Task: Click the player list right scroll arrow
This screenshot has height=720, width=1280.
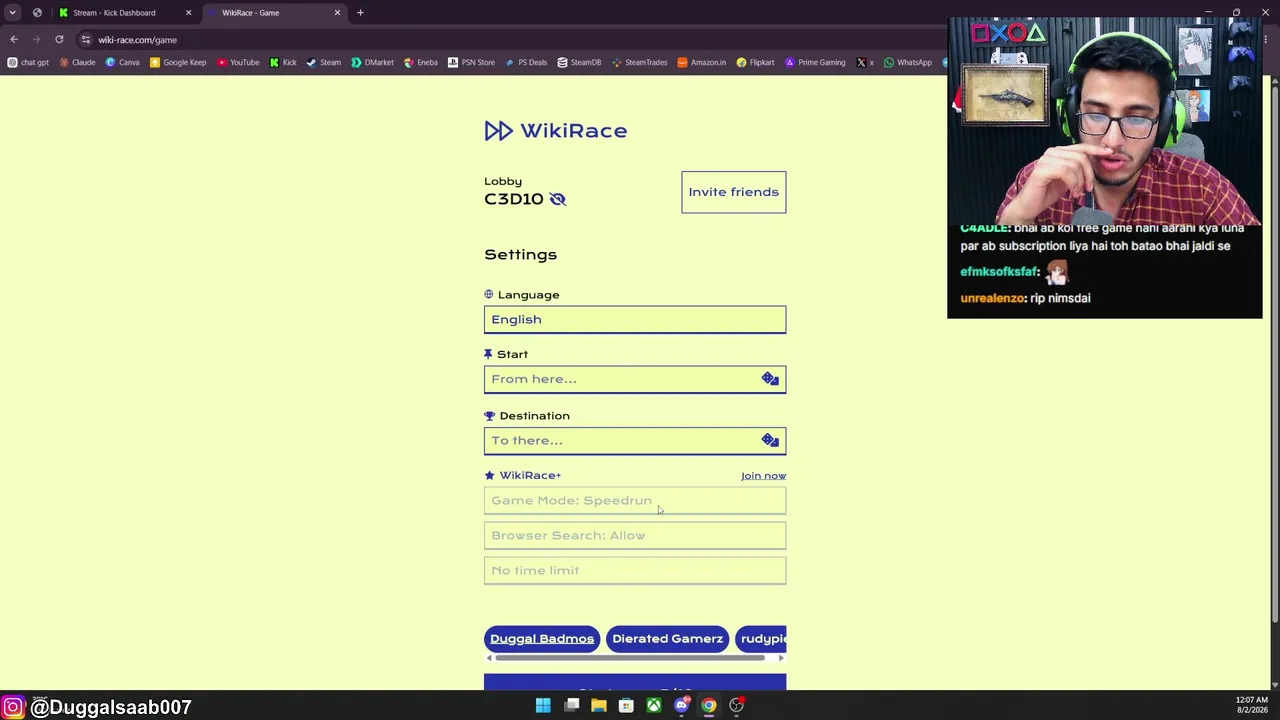Action: (x=781, y=658)
